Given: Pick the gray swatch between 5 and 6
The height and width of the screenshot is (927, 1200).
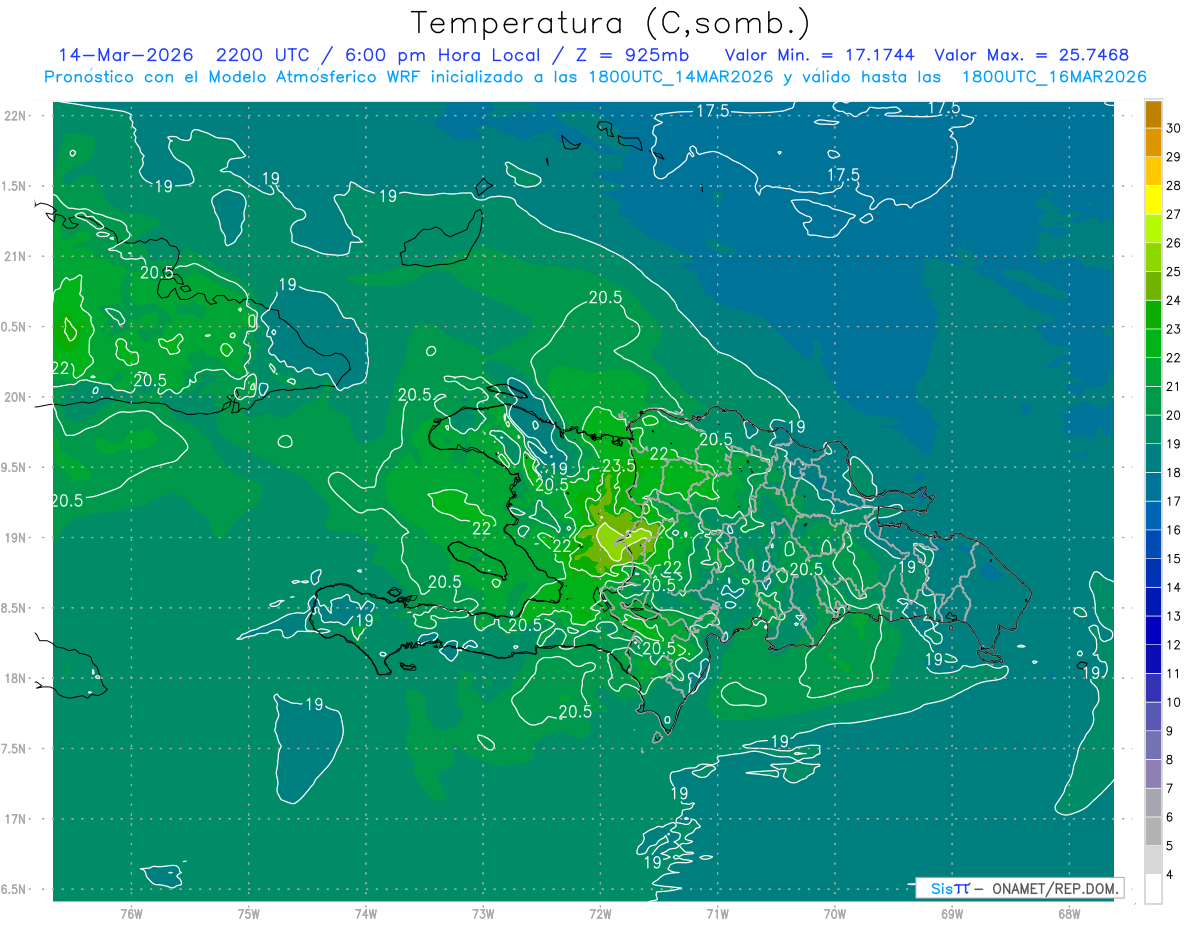Looking at the screenshot, I should [x=1153, y=831].
